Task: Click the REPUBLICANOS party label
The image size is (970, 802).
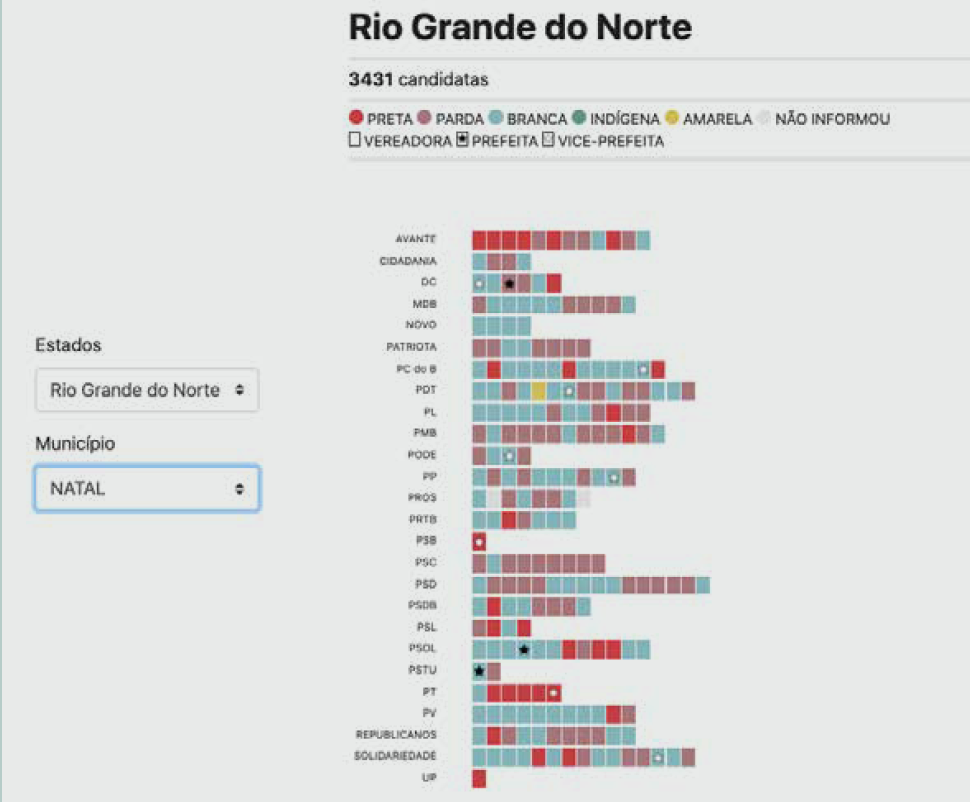Action: coord(396,735)
